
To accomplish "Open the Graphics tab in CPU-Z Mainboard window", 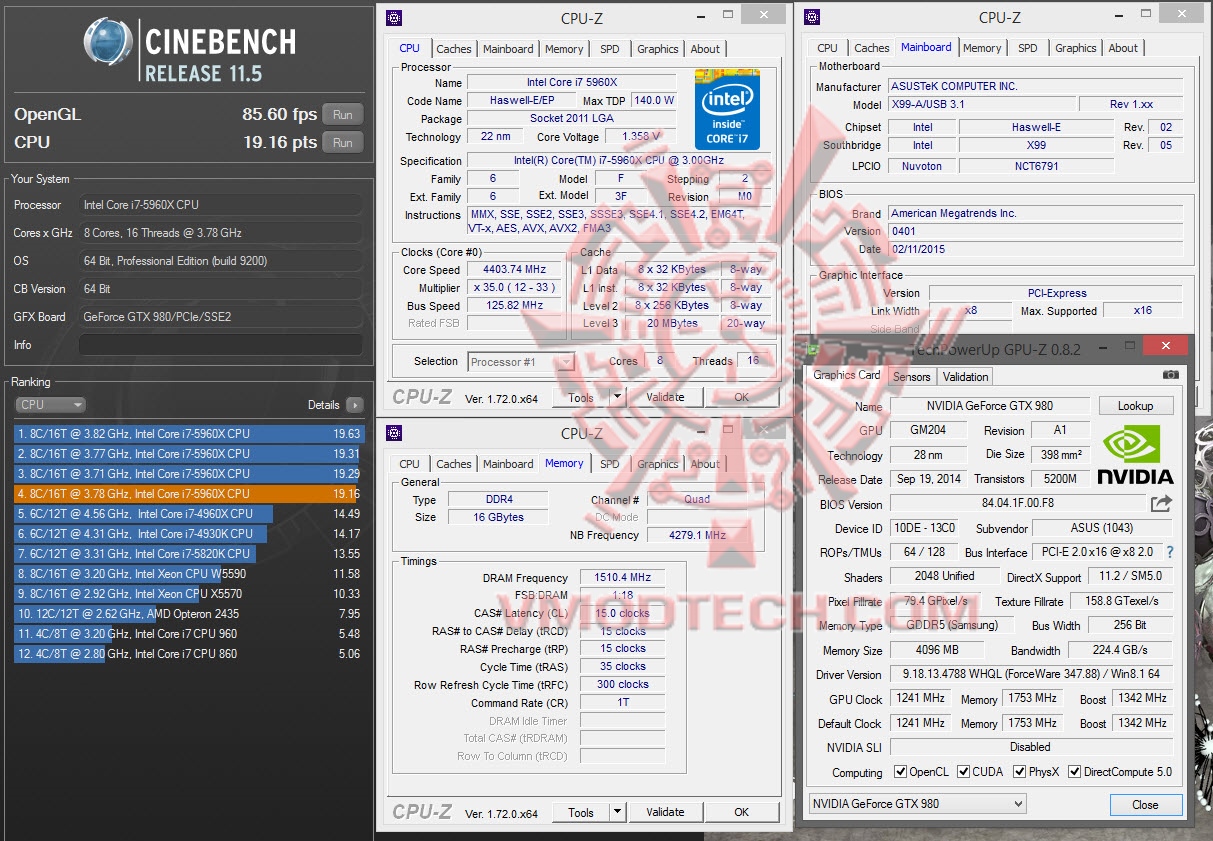I will (x=1075, y=48).
